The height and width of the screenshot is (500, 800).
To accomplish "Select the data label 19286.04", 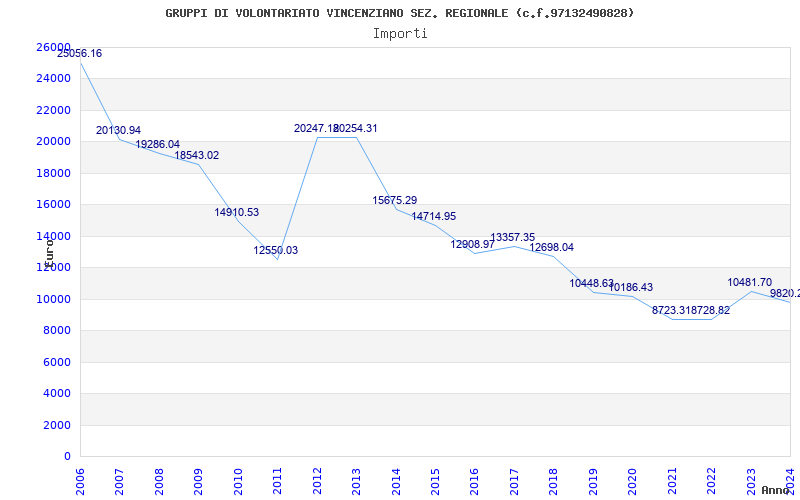I will (x=158, y=144).
